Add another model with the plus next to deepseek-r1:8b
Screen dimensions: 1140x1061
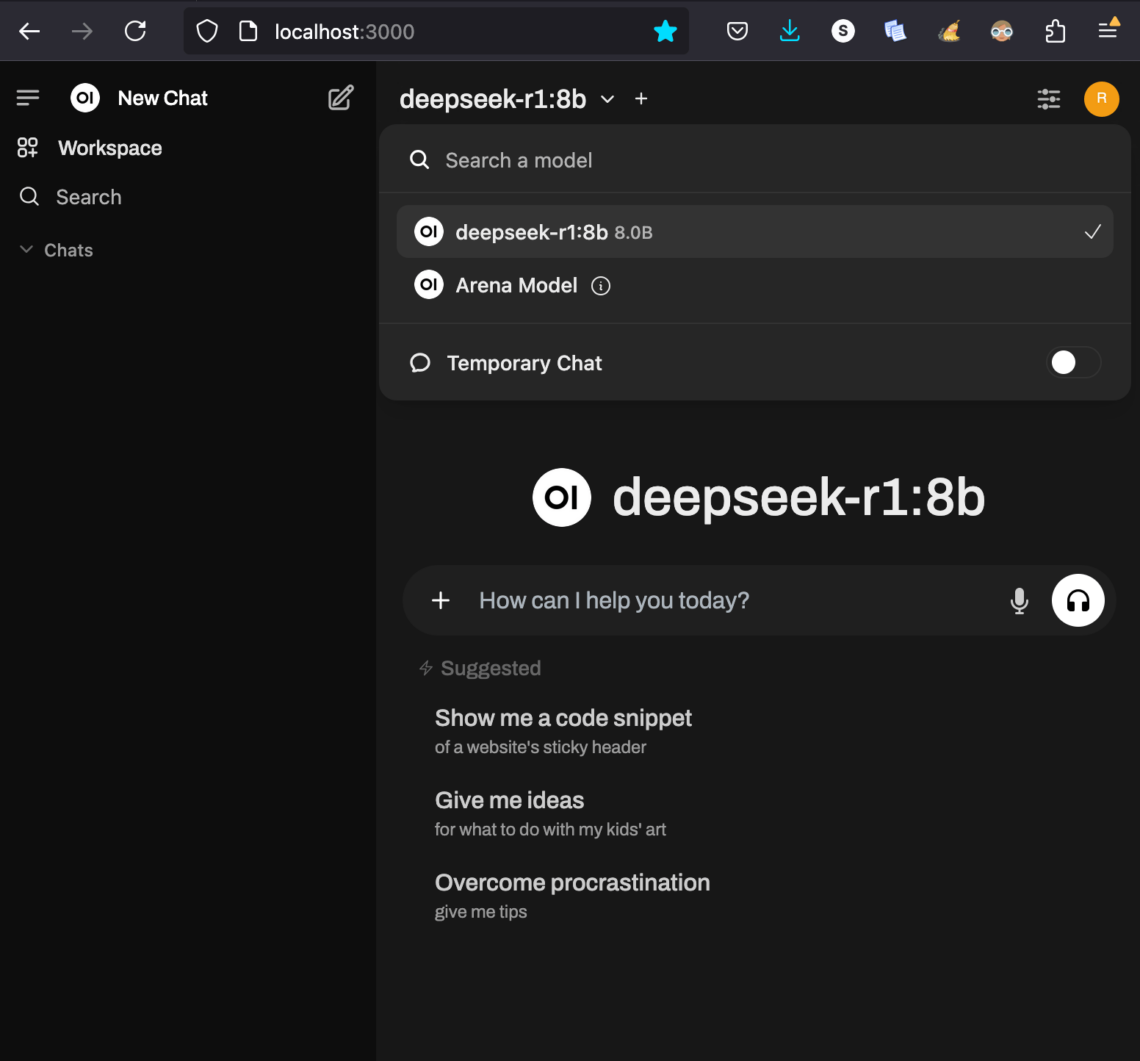[x=641, y=99]
